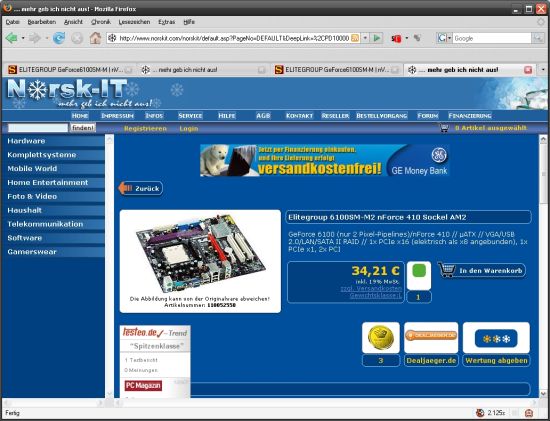The width and height of the screenshot is (550, 421).
Task: Open the Bearbeiten menu
Action: pos(42,22)
